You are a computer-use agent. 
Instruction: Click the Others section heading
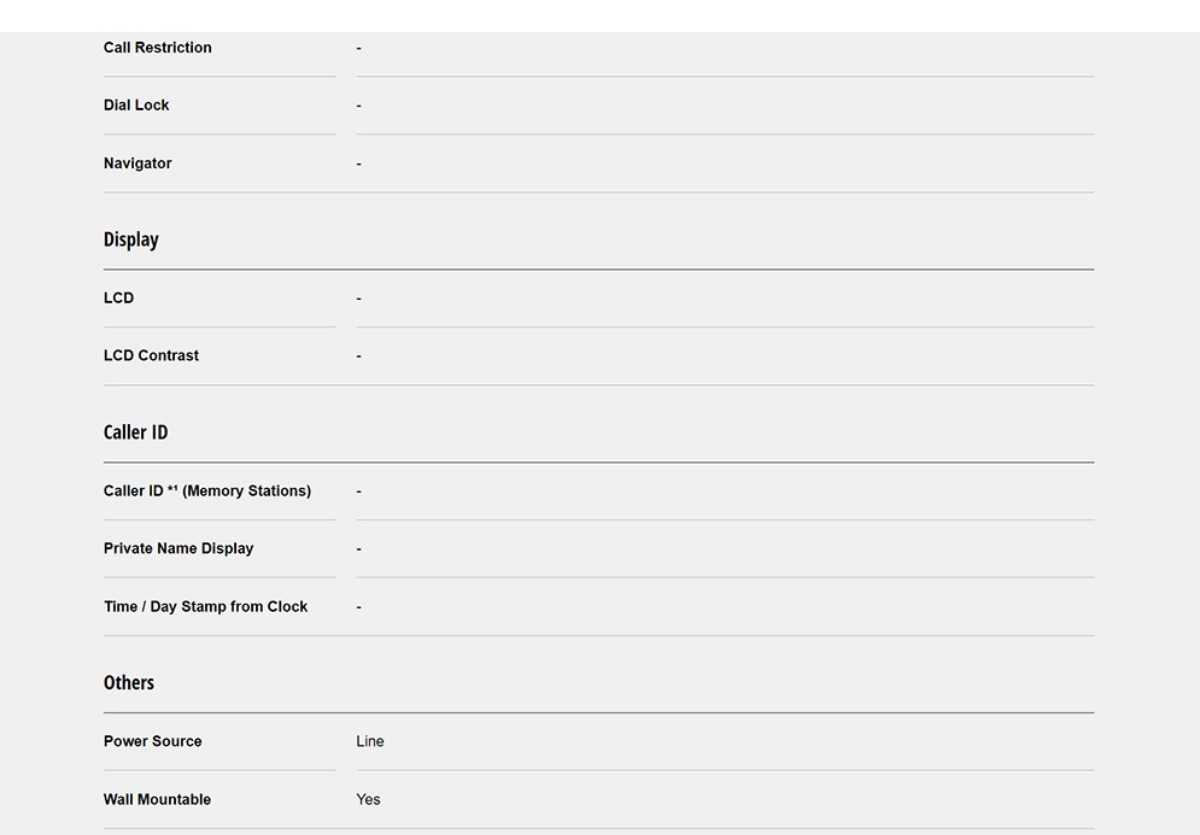click(129, 684)
